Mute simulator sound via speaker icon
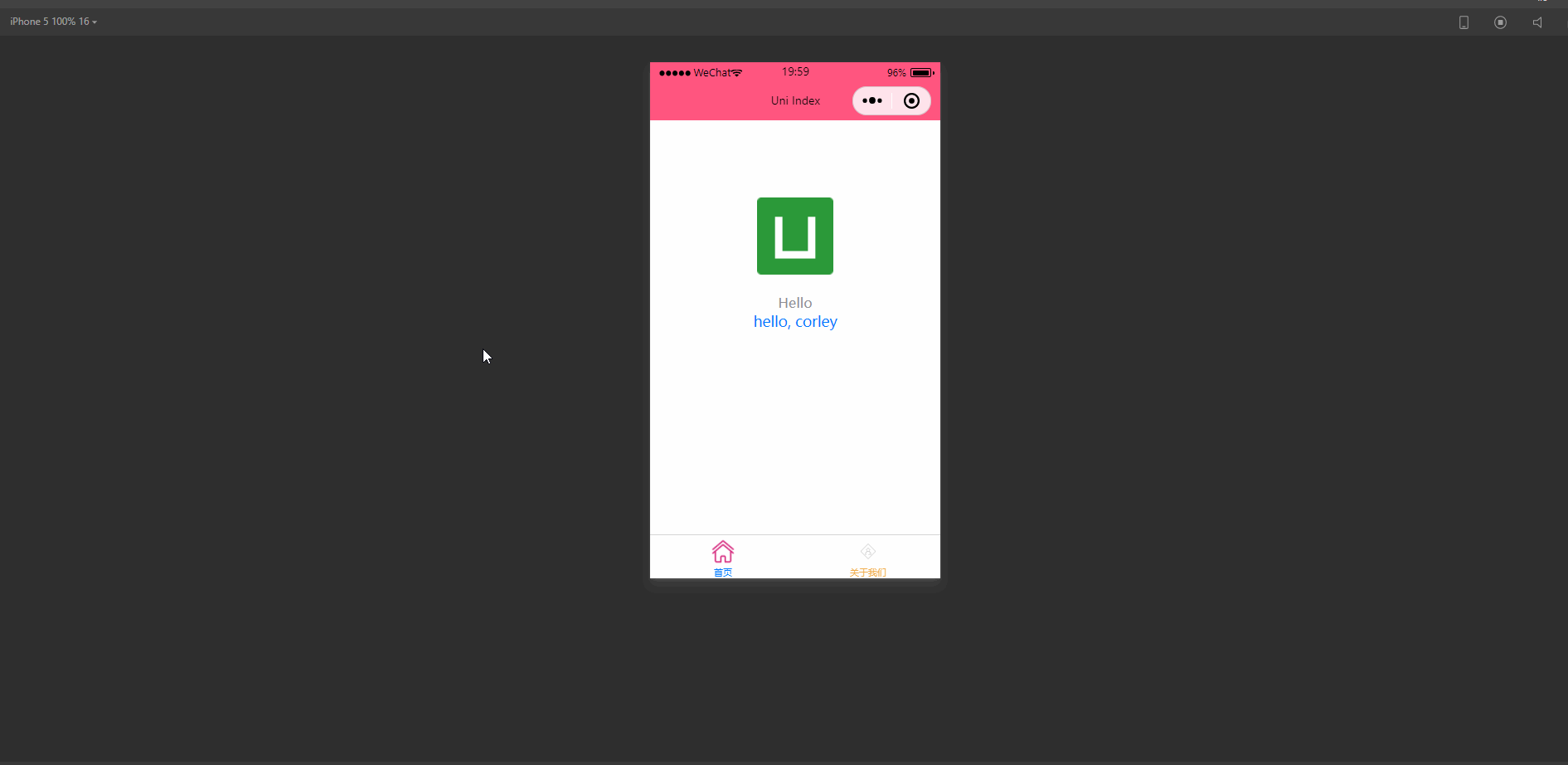The height and width of the screenshot is (765, 1568). tap(1536, 22)
